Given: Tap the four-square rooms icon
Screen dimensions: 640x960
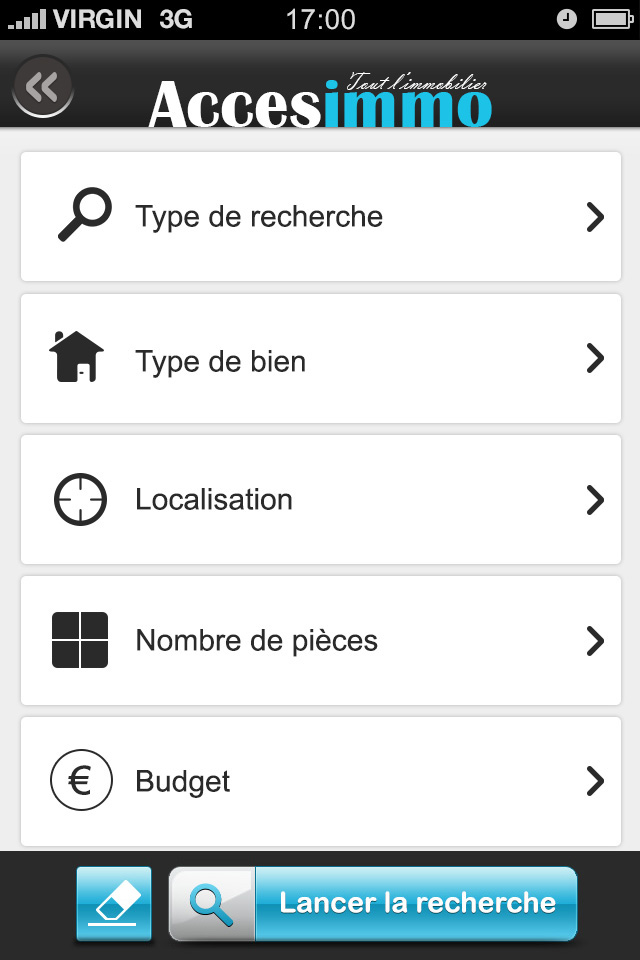Looking at the screenshot, I should pos(79,640).
